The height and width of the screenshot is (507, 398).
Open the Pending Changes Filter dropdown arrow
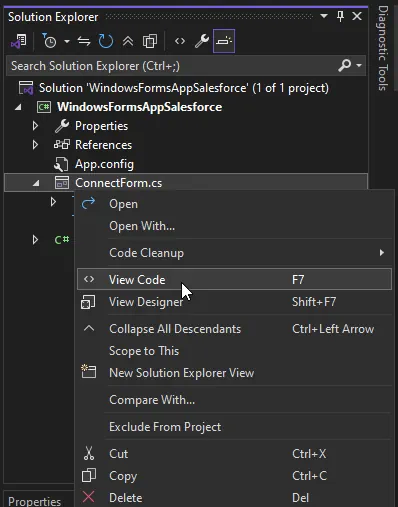(67, 41)
